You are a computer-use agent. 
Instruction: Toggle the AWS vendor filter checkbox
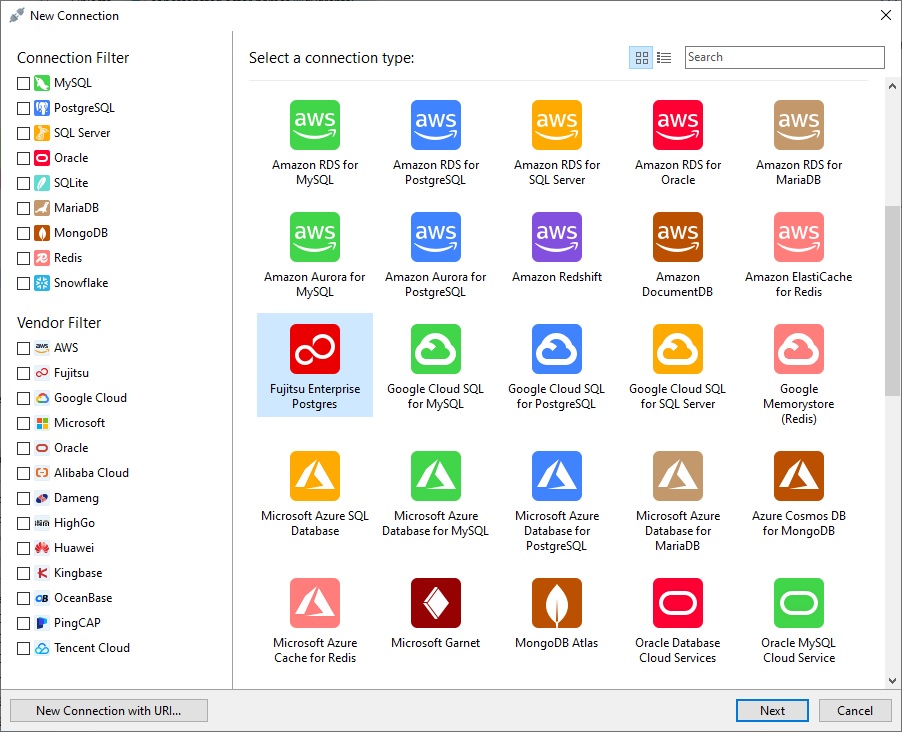[x=24, y=348]
